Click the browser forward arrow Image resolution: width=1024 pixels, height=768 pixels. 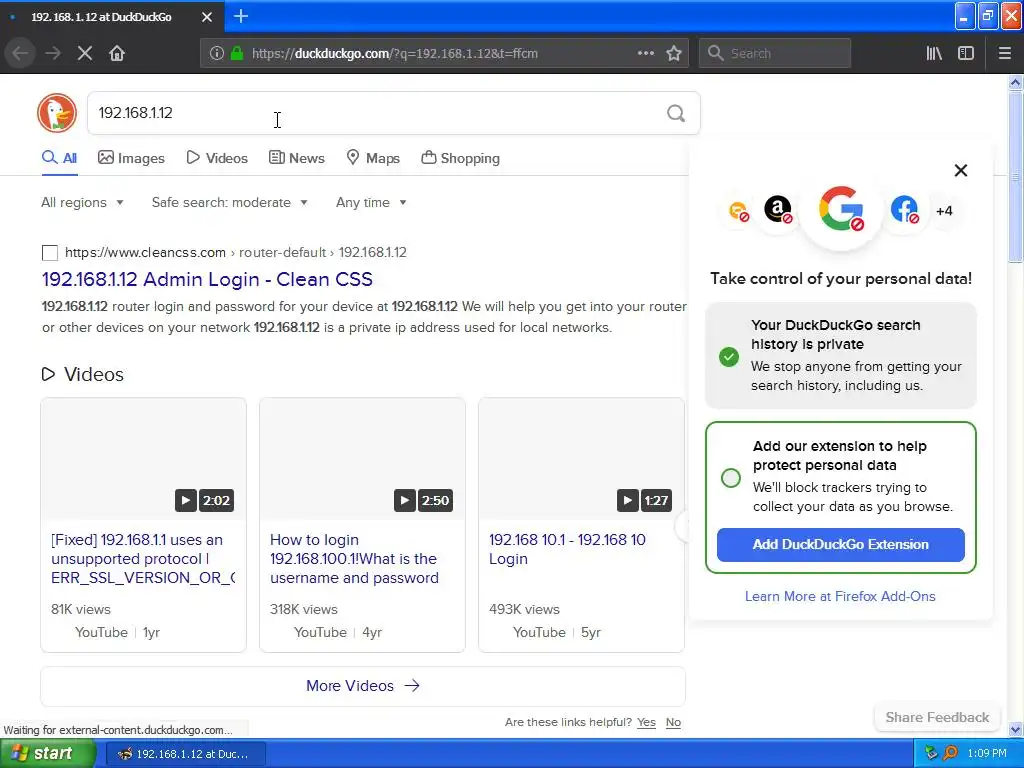pyautogui.click(x=53, y=54)
